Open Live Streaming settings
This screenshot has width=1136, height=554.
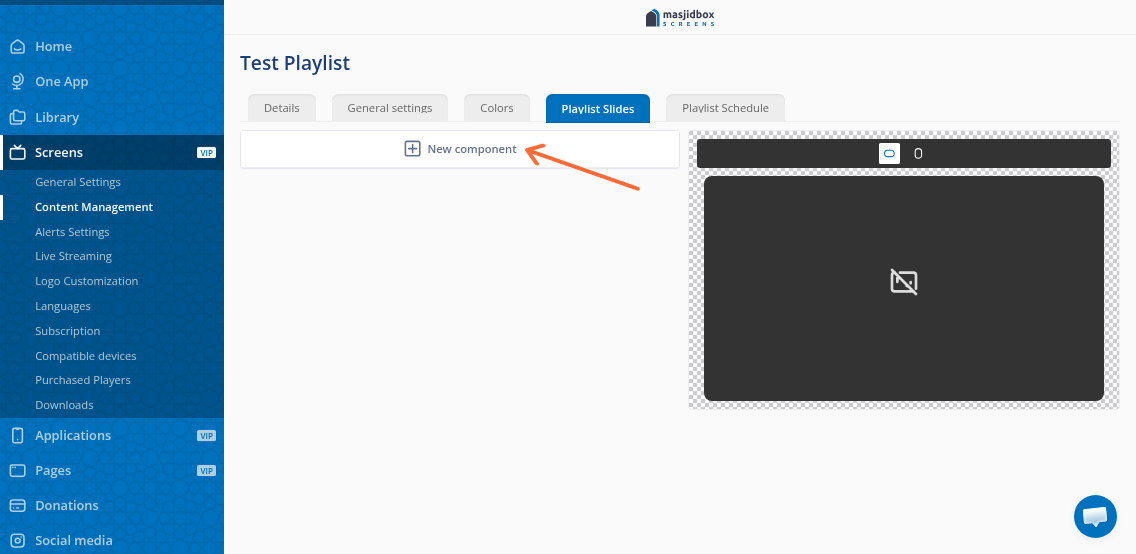click(x=73, y=256)
